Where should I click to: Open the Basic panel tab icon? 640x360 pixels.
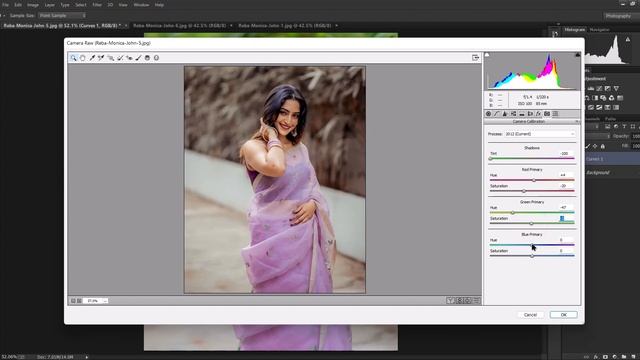488,114
